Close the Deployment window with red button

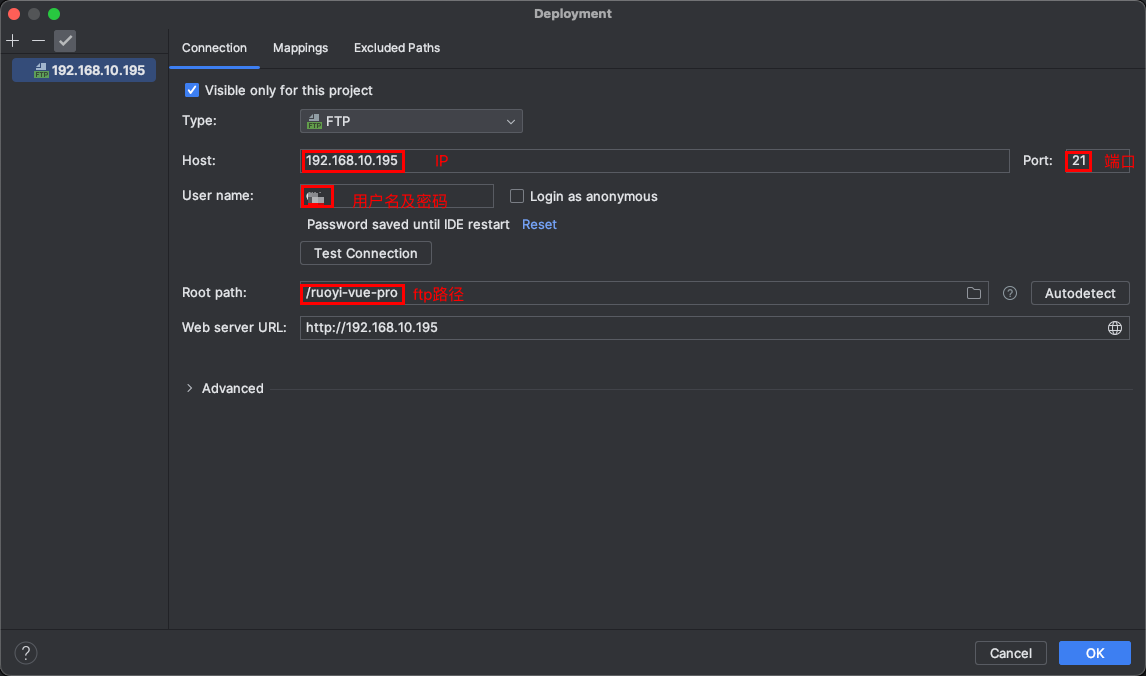(14, 14)
